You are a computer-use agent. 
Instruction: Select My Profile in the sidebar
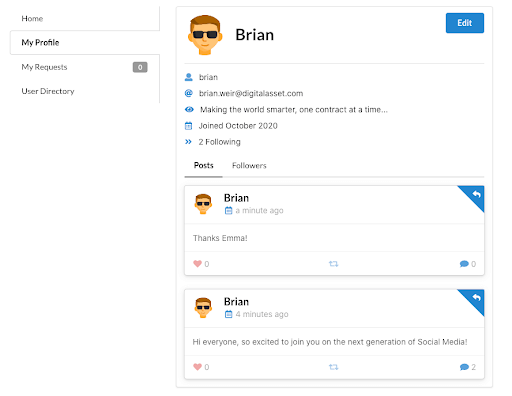[85, 43]
